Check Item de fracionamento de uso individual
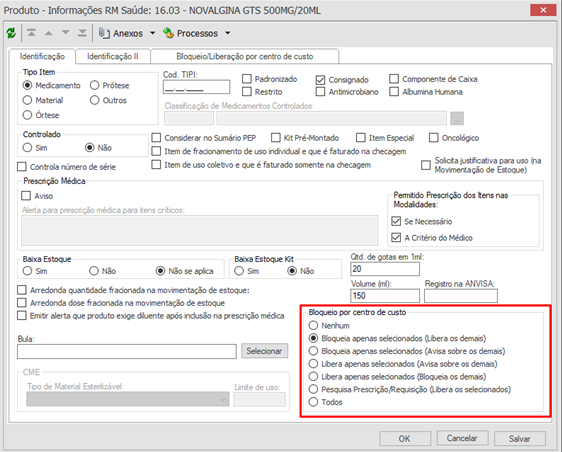Image resolution: width=562 pixels, height=452 pixels. [156, 151]
